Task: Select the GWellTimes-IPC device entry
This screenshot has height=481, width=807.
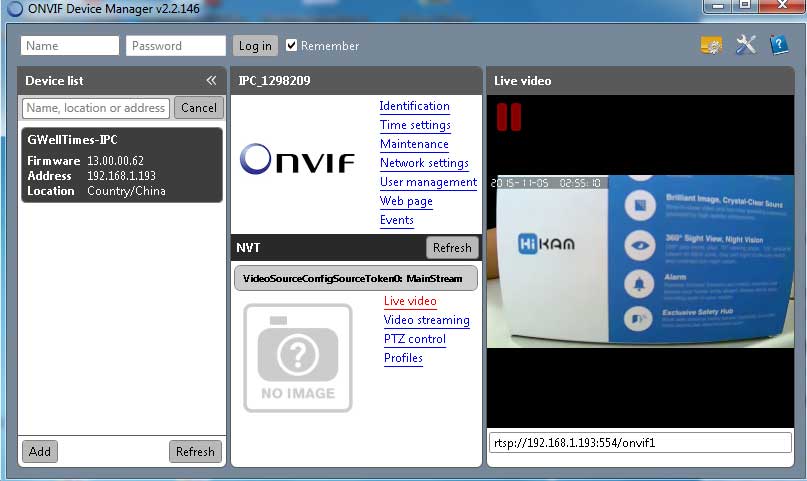Action: click(x=122, y=165)
